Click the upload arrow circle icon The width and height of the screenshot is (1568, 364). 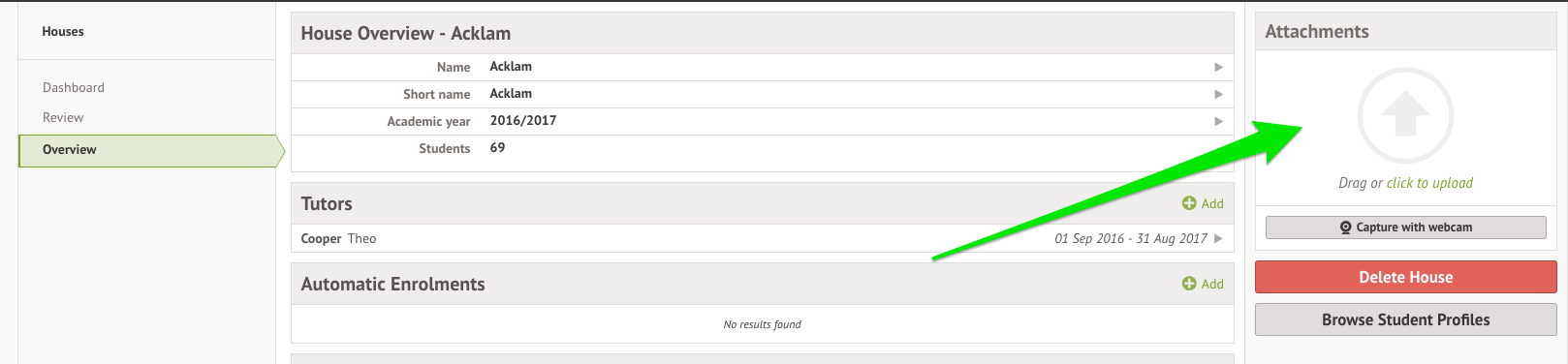coord(1405,115)
